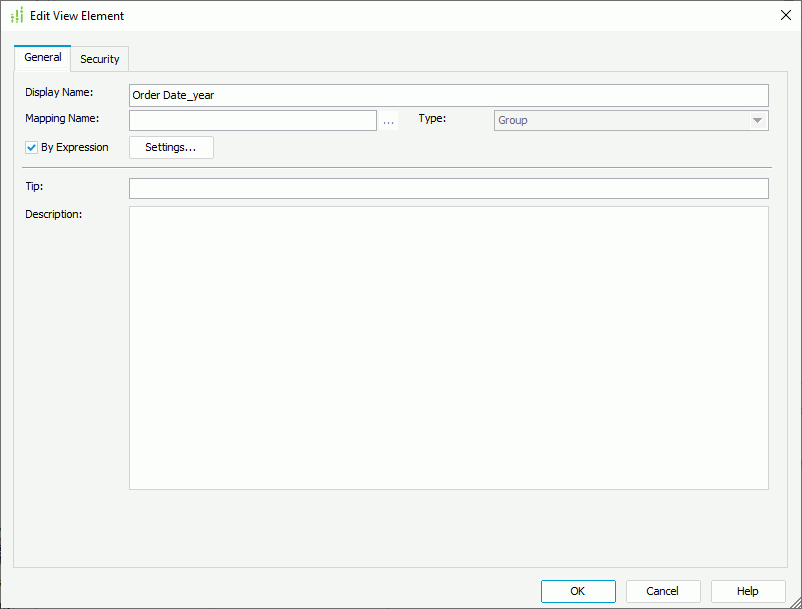The image size is (802, 609).
Task: Click the Type dropdown arrow icon
Action: coord(759,119)
